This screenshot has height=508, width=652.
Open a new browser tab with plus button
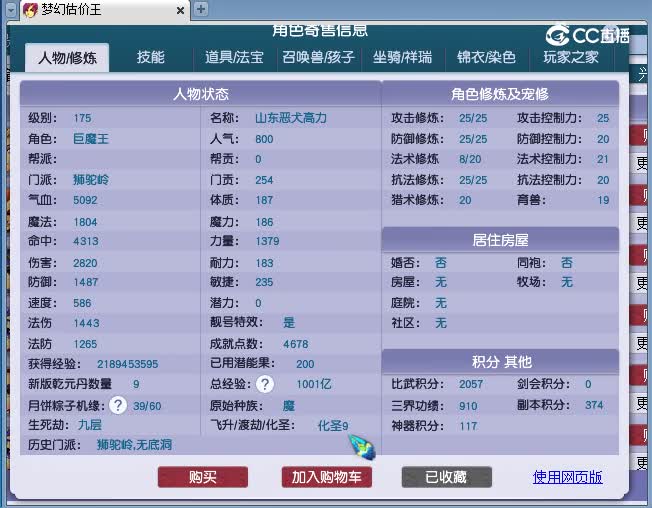(x=201, y=9)
